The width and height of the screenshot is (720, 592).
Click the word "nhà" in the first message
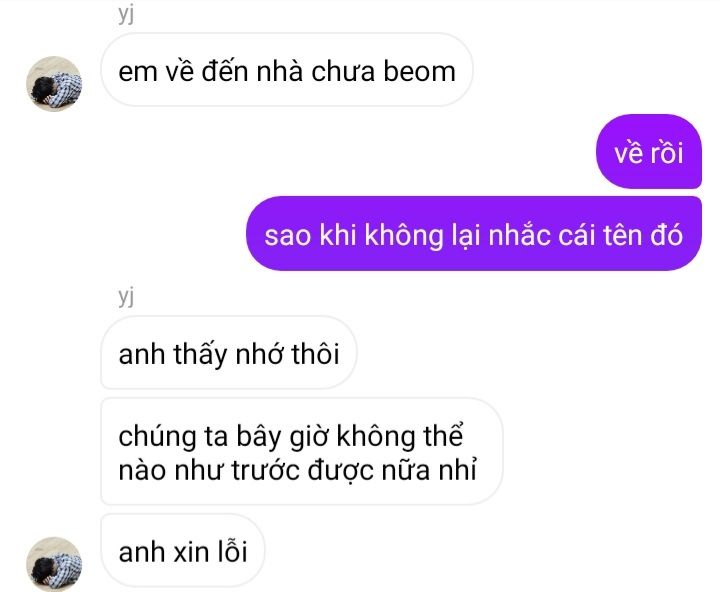(x=280, y=71)
